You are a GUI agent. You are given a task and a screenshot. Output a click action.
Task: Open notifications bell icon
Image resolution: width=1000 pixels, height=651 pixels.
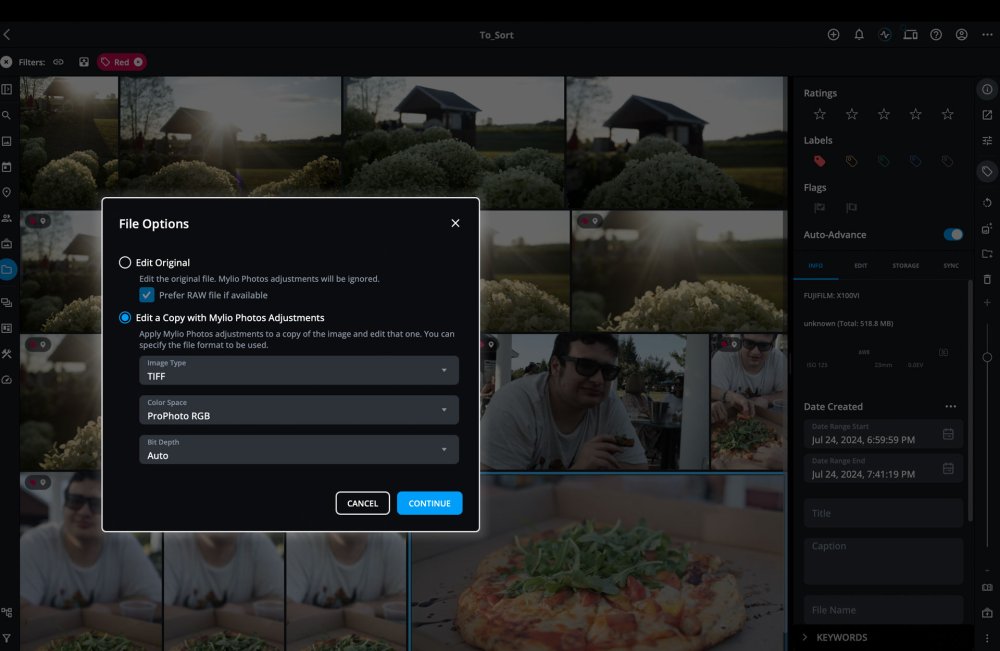(859, 34)
